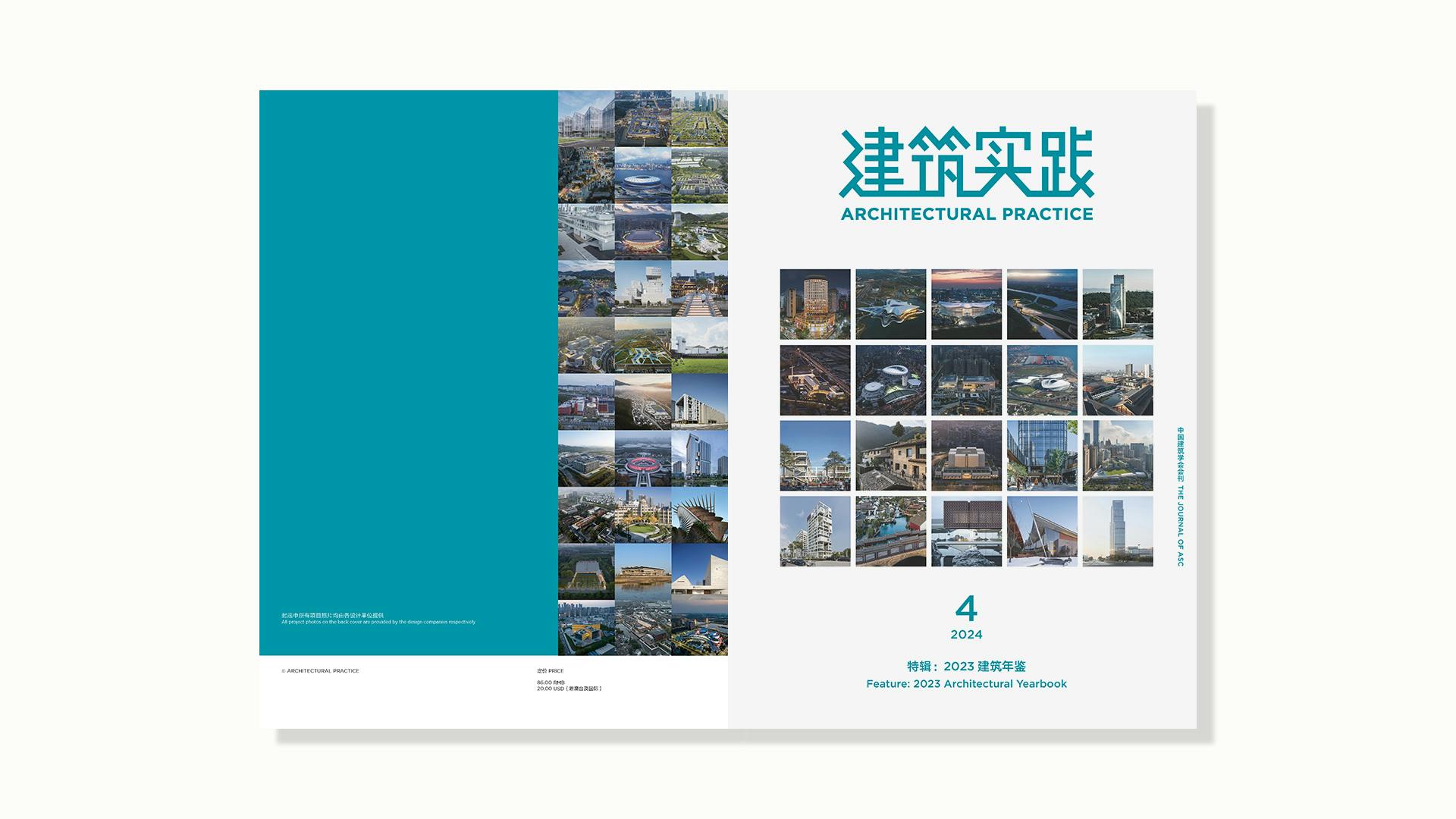Open the stone village houses with mountain photo
The image size is (1456, 819).
coord(891,456)
